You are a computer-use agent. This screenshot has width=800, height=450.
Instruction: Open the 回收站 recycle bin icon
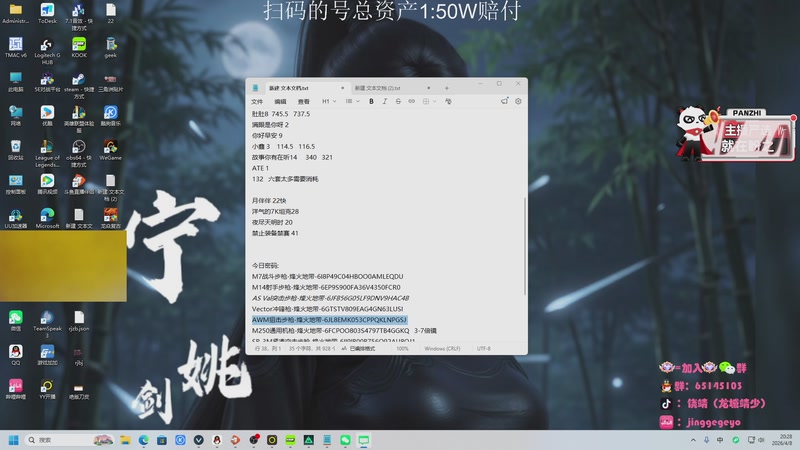click(x=15, y=151)
